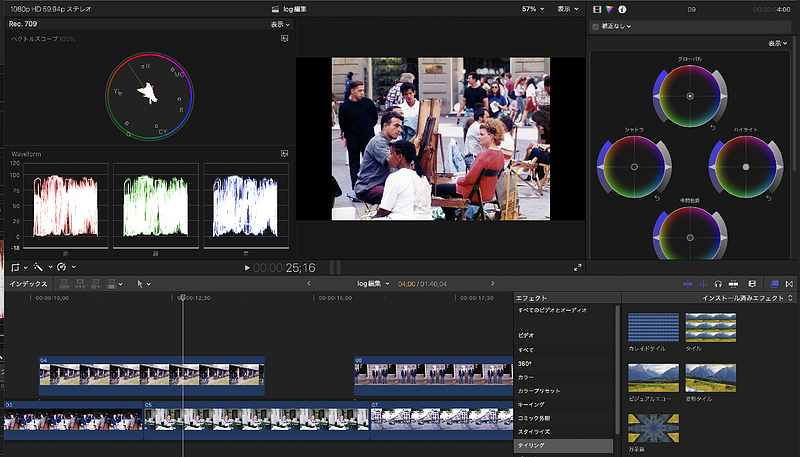Toggle the audio skimming waveform icon
The height and width of the screenshot is (457, 800).
coord(703,284)
